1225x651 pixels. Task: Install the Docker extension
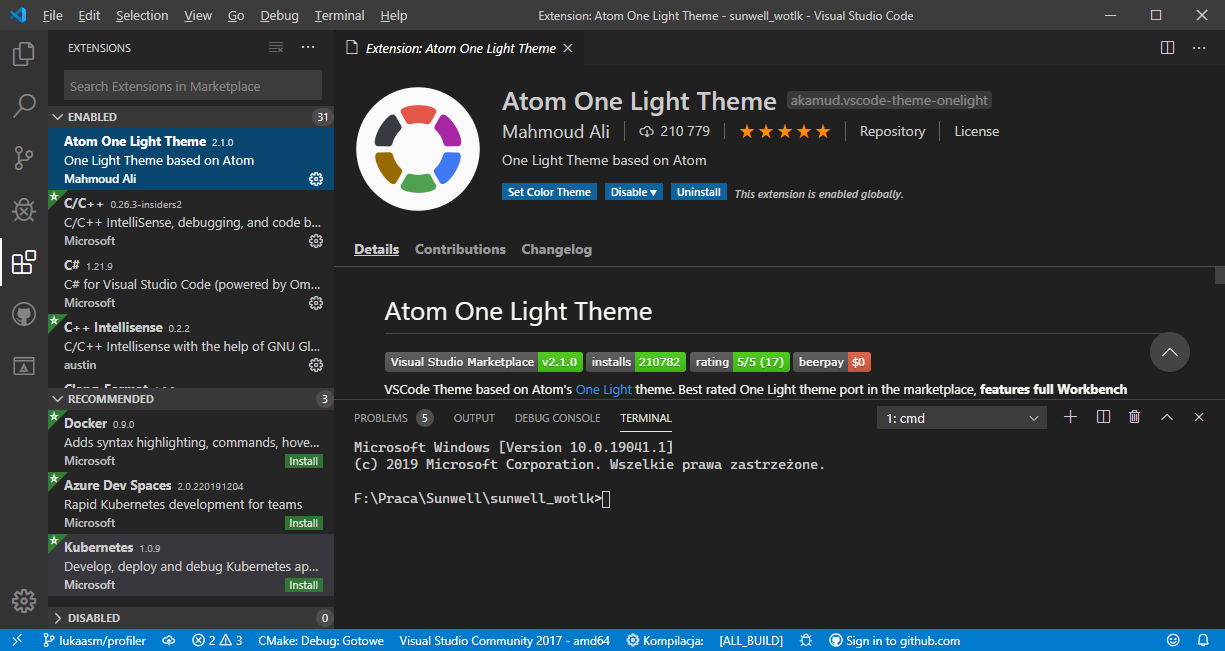point(303,461)
